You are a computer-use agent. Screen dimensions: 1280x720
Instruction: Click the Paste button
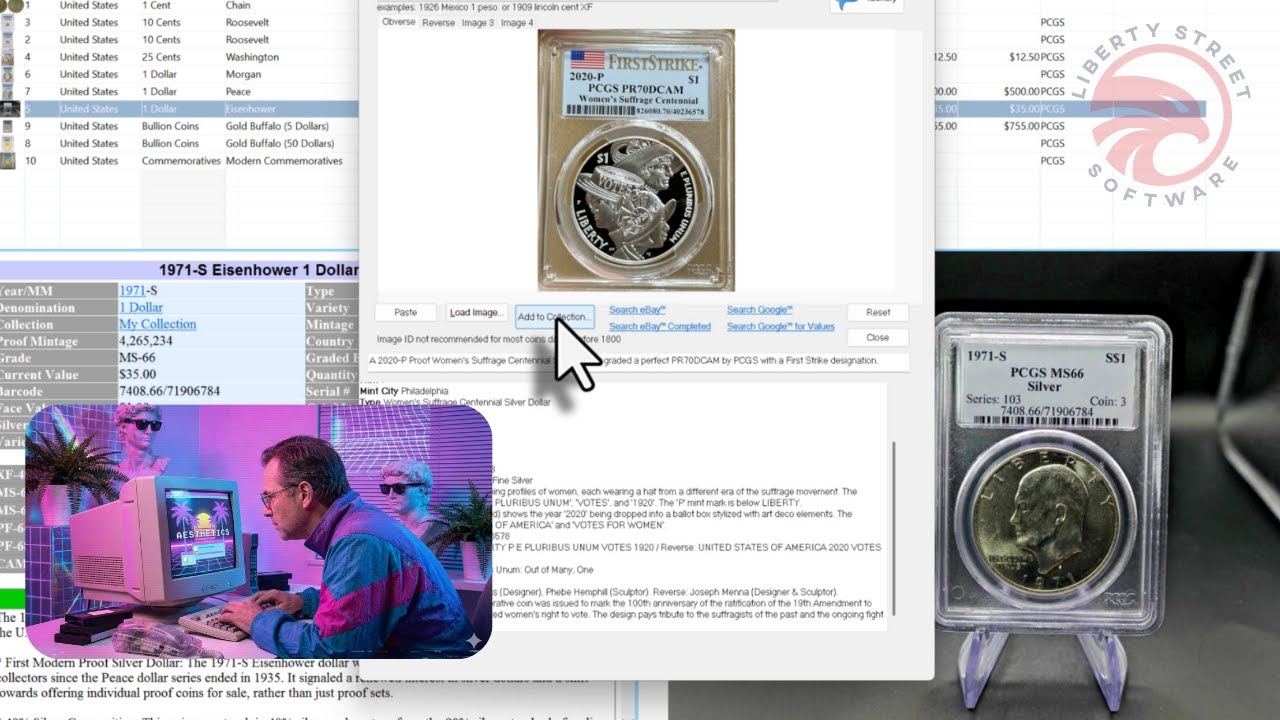coord(405,313)
